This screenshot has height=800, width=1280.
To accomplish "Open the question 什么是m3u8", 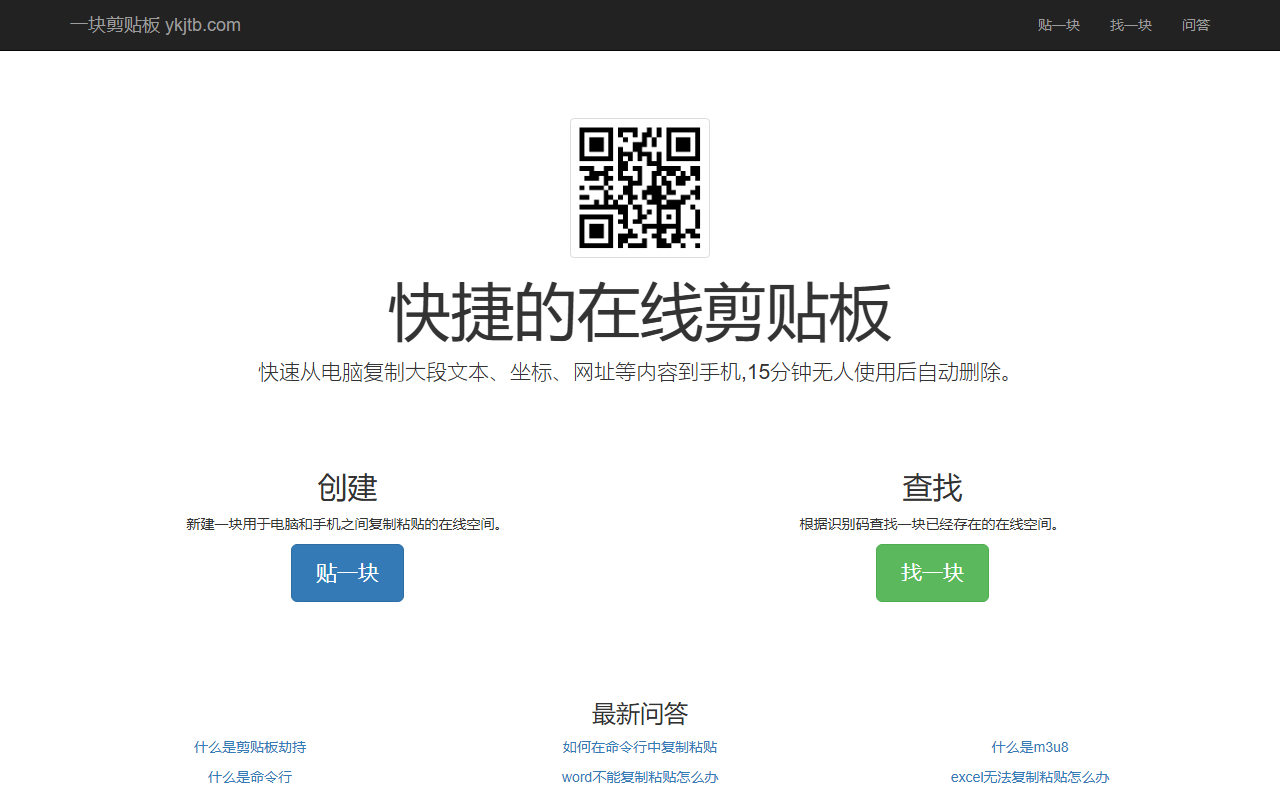I will click(1030, 747).
